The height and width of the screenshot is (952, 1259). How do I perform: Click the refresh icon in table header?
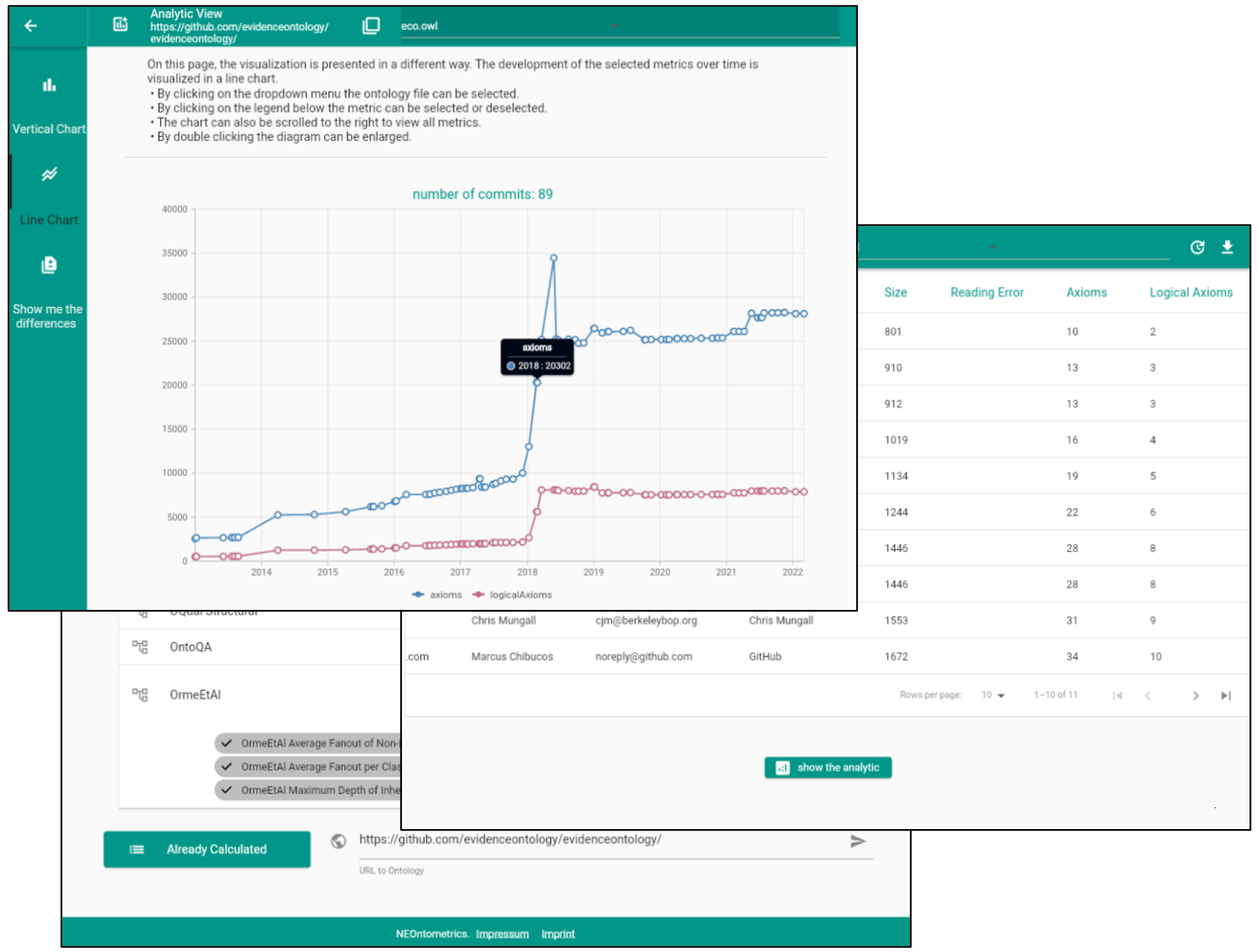click(1197, 248)
